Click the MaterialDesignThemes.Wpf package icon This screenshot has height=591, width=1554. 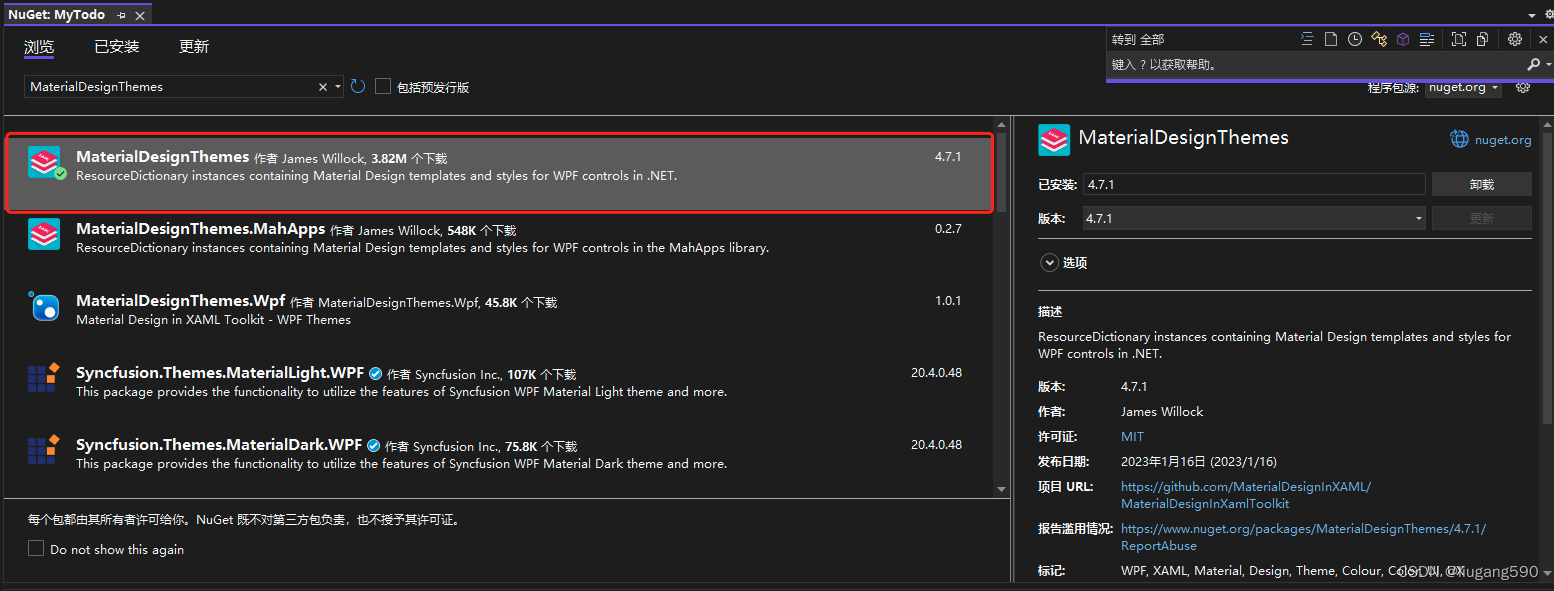(x=44, y=306)
